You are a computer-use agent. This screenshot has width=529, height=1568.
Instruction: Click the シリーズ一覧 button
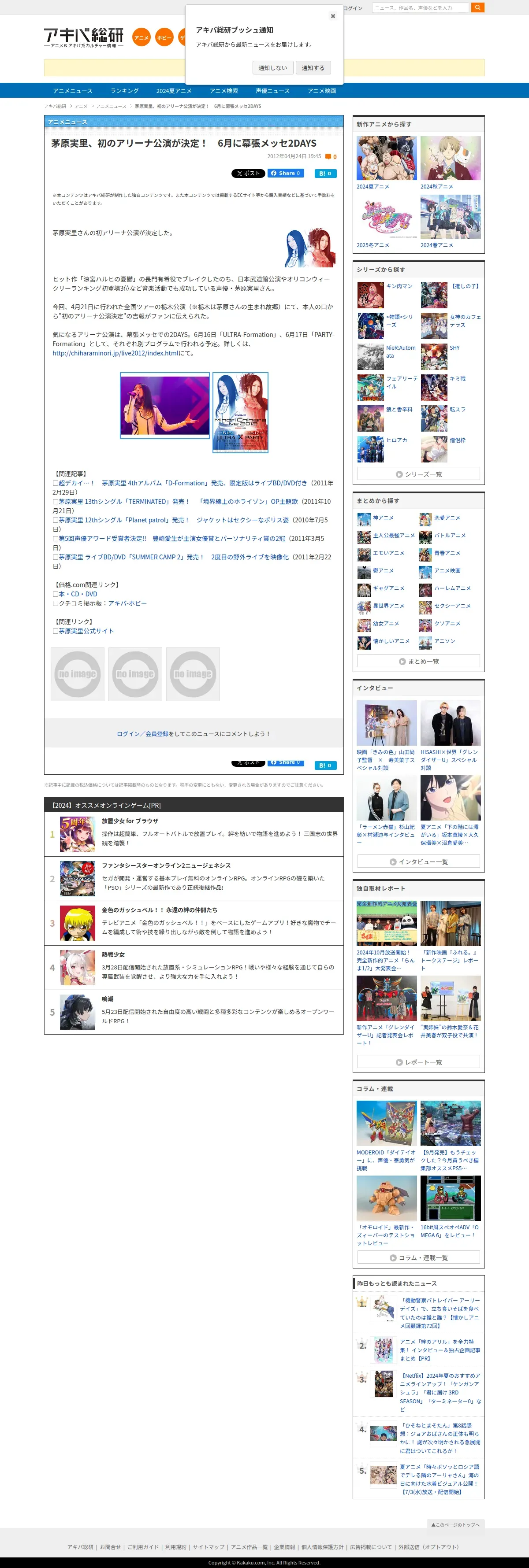[x=419, y=474]
